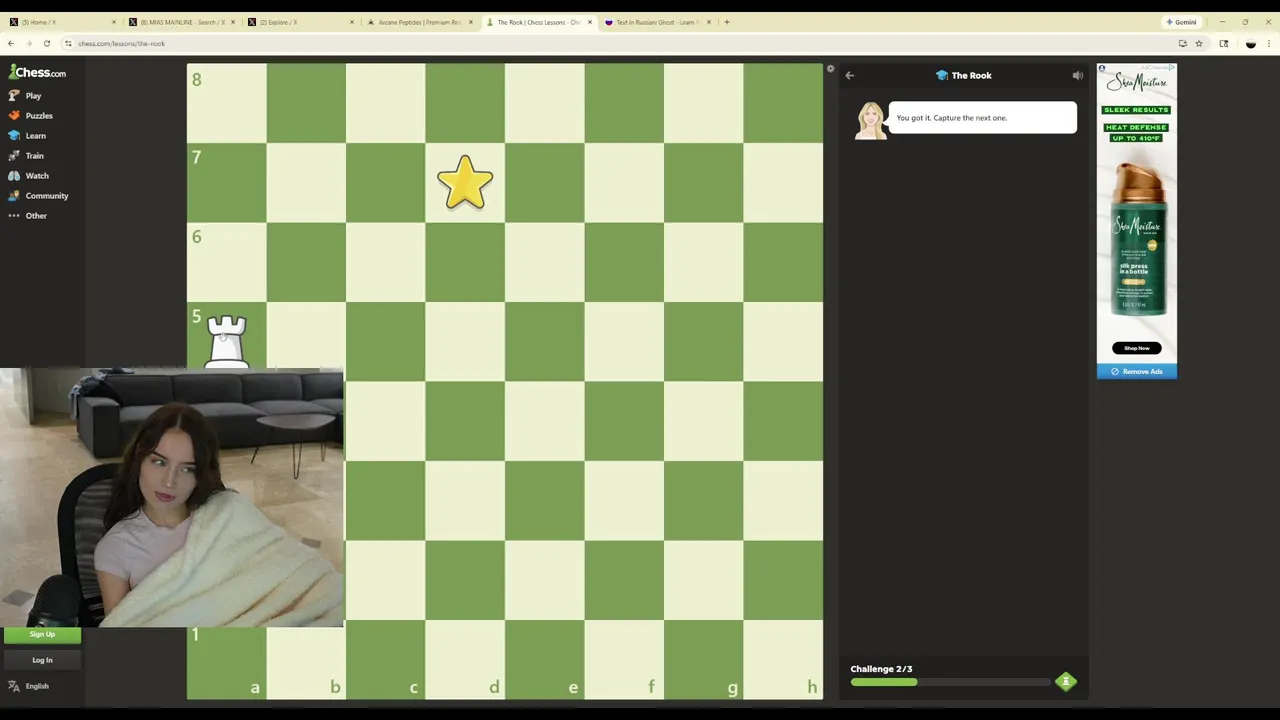
Task: Click the install app icon in address bar
Action: click(x=1183, y=43)
